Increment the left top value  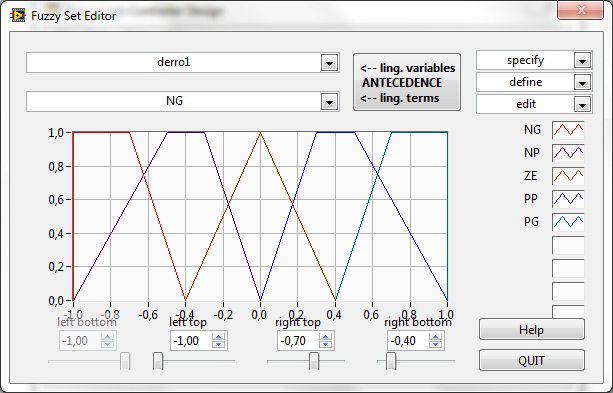219,337
